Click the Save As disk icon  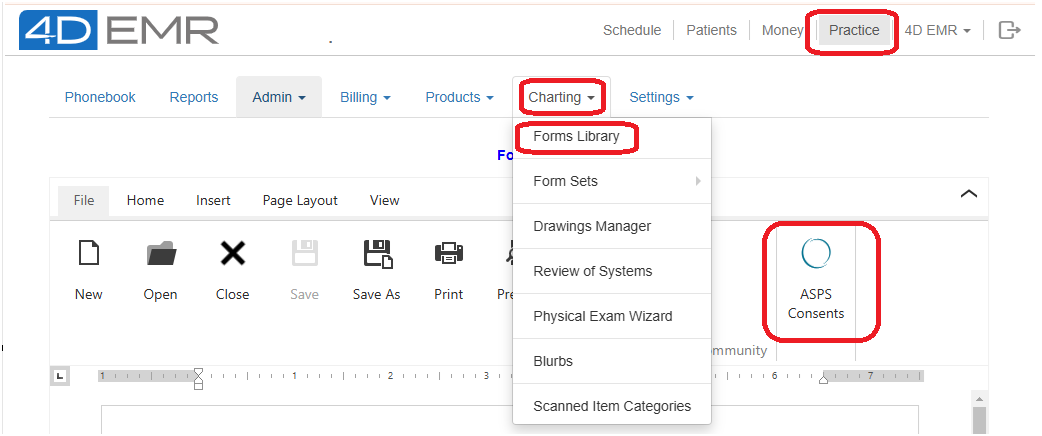377,253
